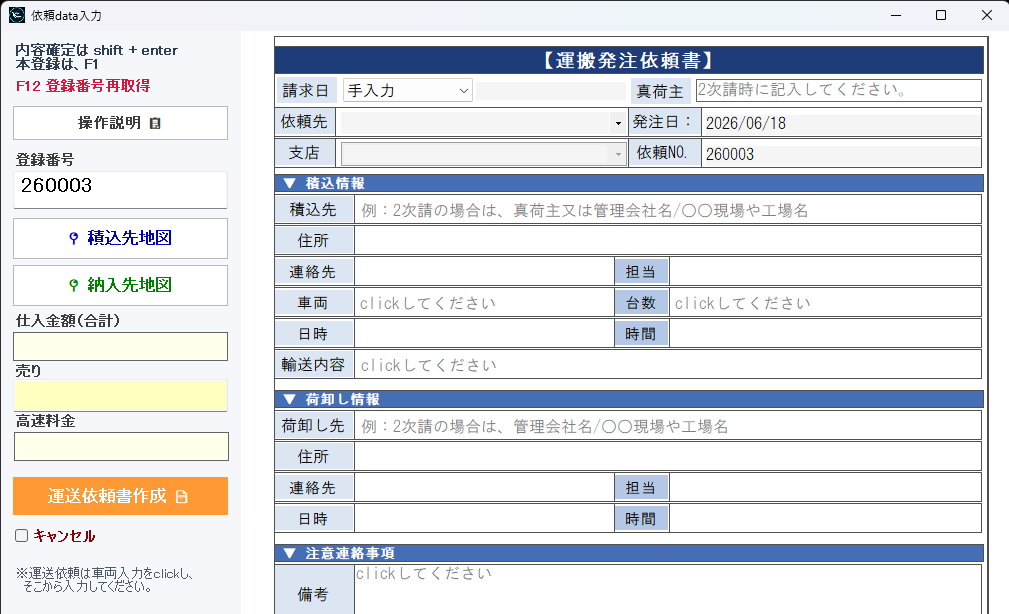
Task: Open the 積込先地図 map button
Action: tap(120, 238)
